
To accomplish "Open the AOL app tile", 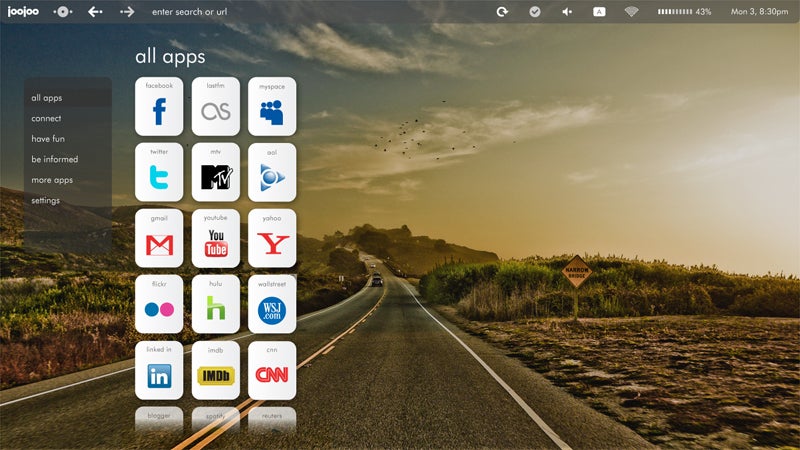I will click(x=272, y=172).
